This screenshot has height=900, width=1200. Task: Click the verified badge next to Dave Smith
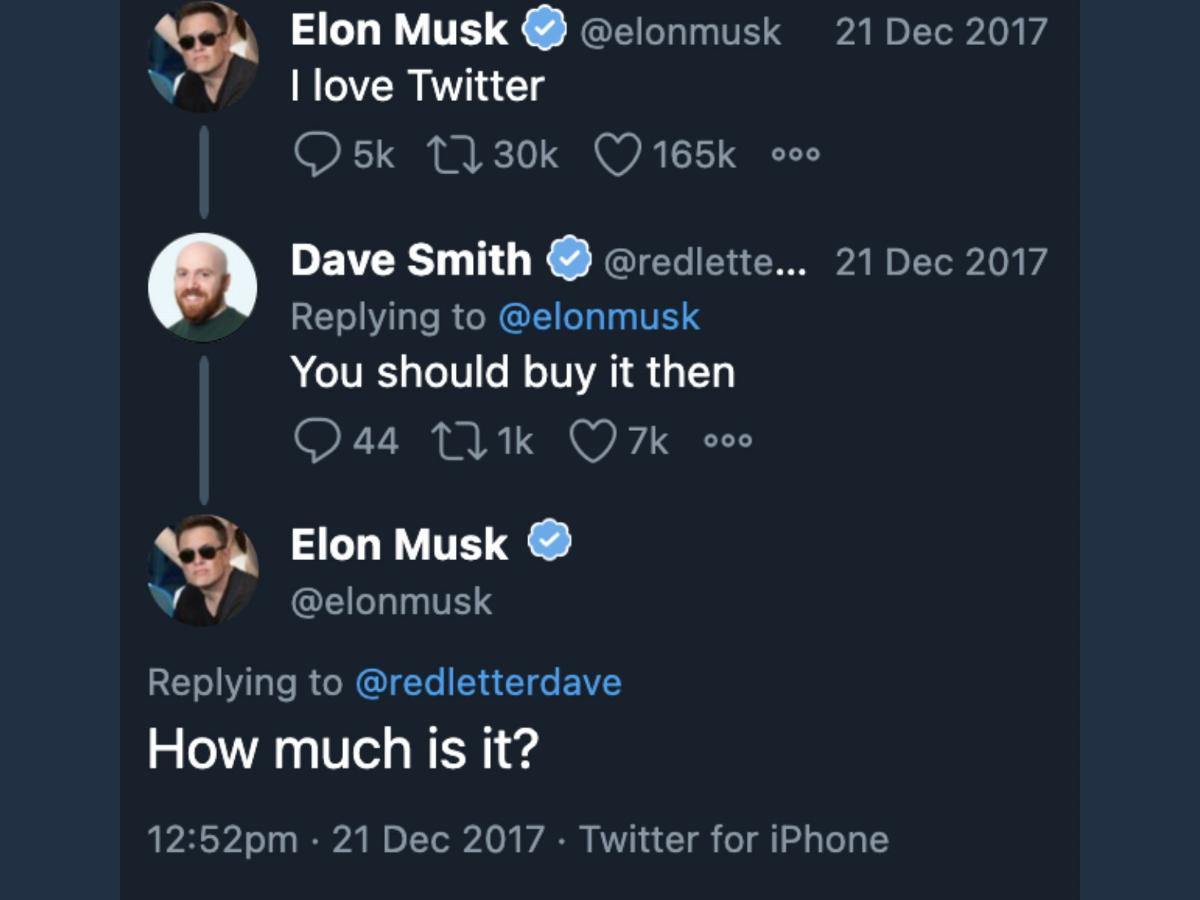tap(569, 261)
